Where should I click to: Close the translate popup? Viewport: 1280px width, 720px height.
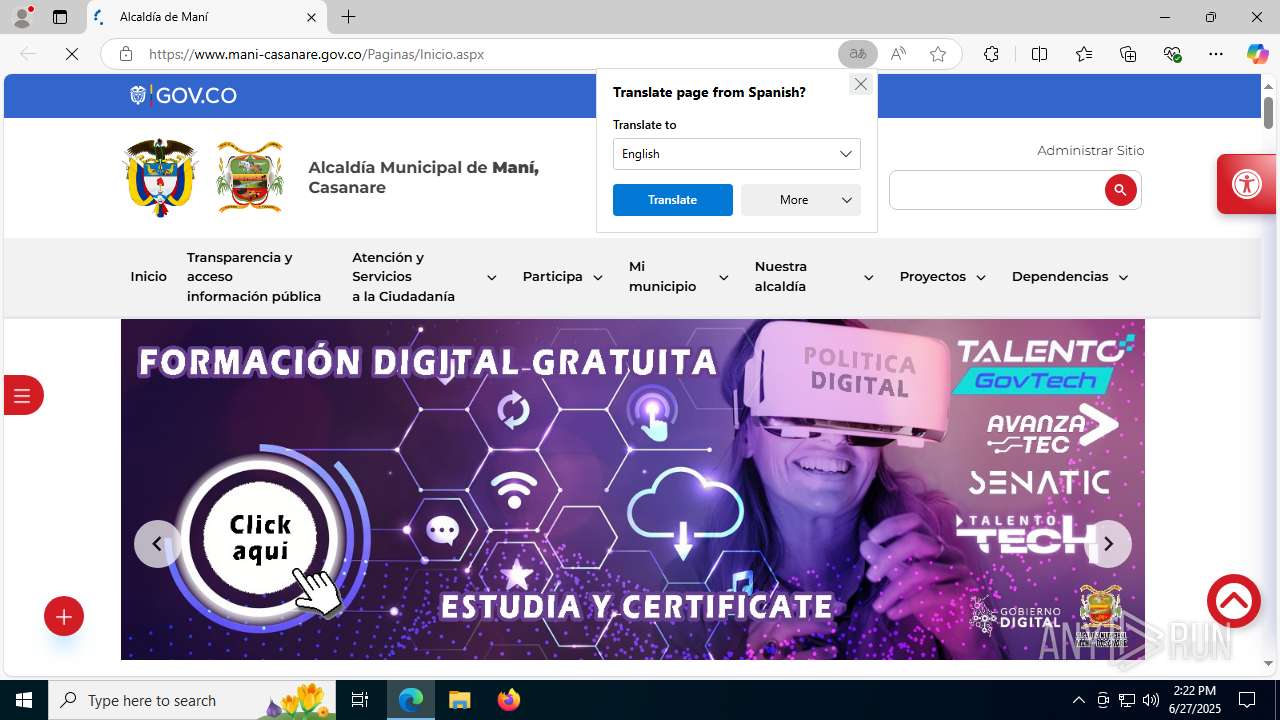860,84
